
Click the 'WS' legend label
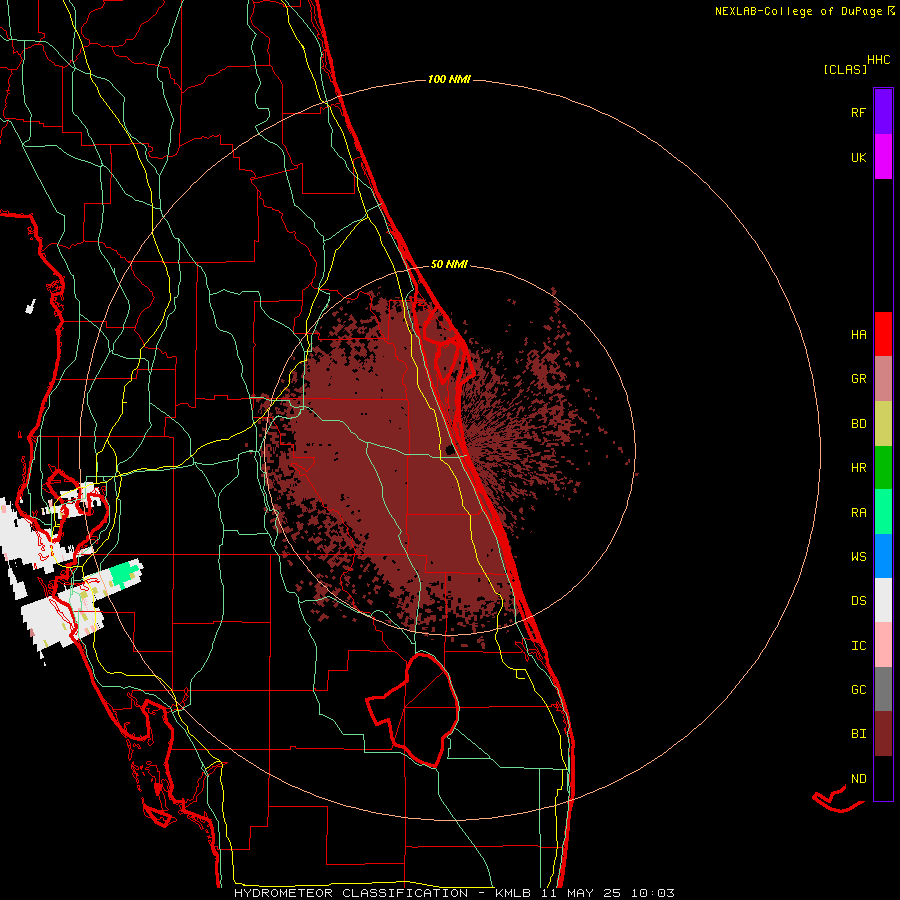click(858, 557)
